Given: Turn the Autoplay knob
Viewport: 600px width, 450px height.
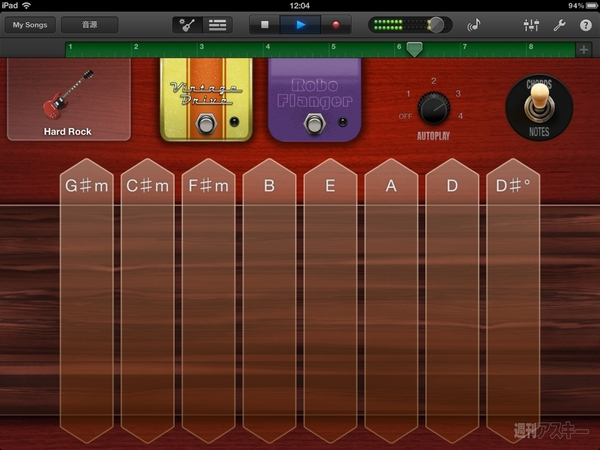Looking at the screenshot, I should pyautogui.click(x=434, y=108).
